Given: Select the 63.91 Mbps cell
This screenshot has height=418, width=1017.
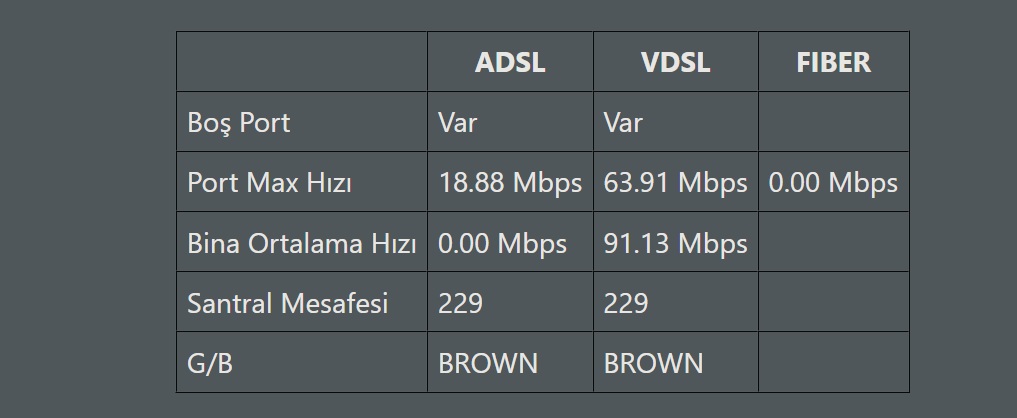Looking at the screenshot, I should click(x=675, y=183).
